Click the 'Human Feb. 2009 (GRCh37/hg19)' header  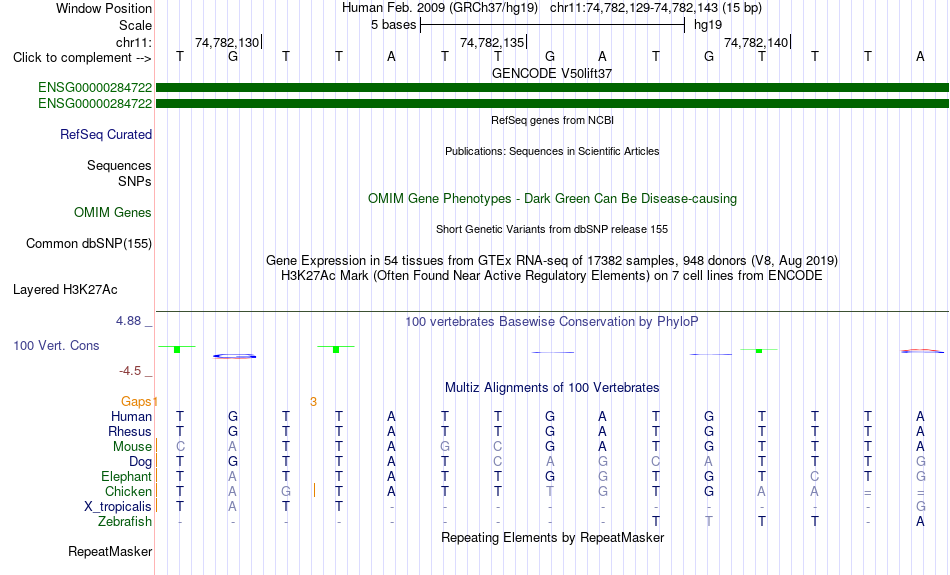440,8
